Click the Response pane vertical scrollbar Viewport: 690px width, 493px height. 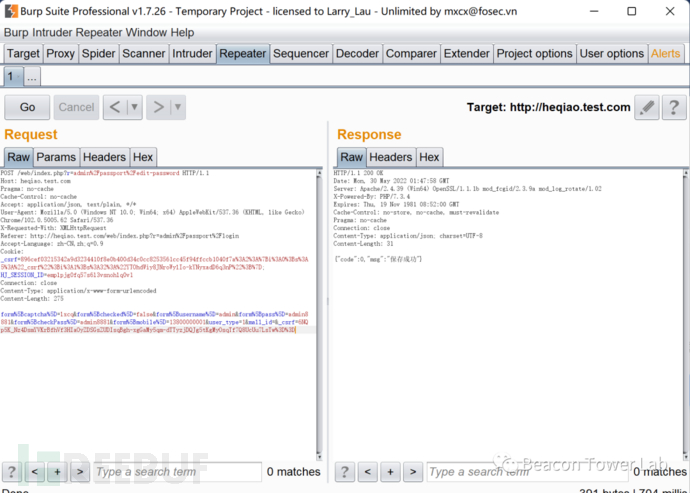click(686, 315)
